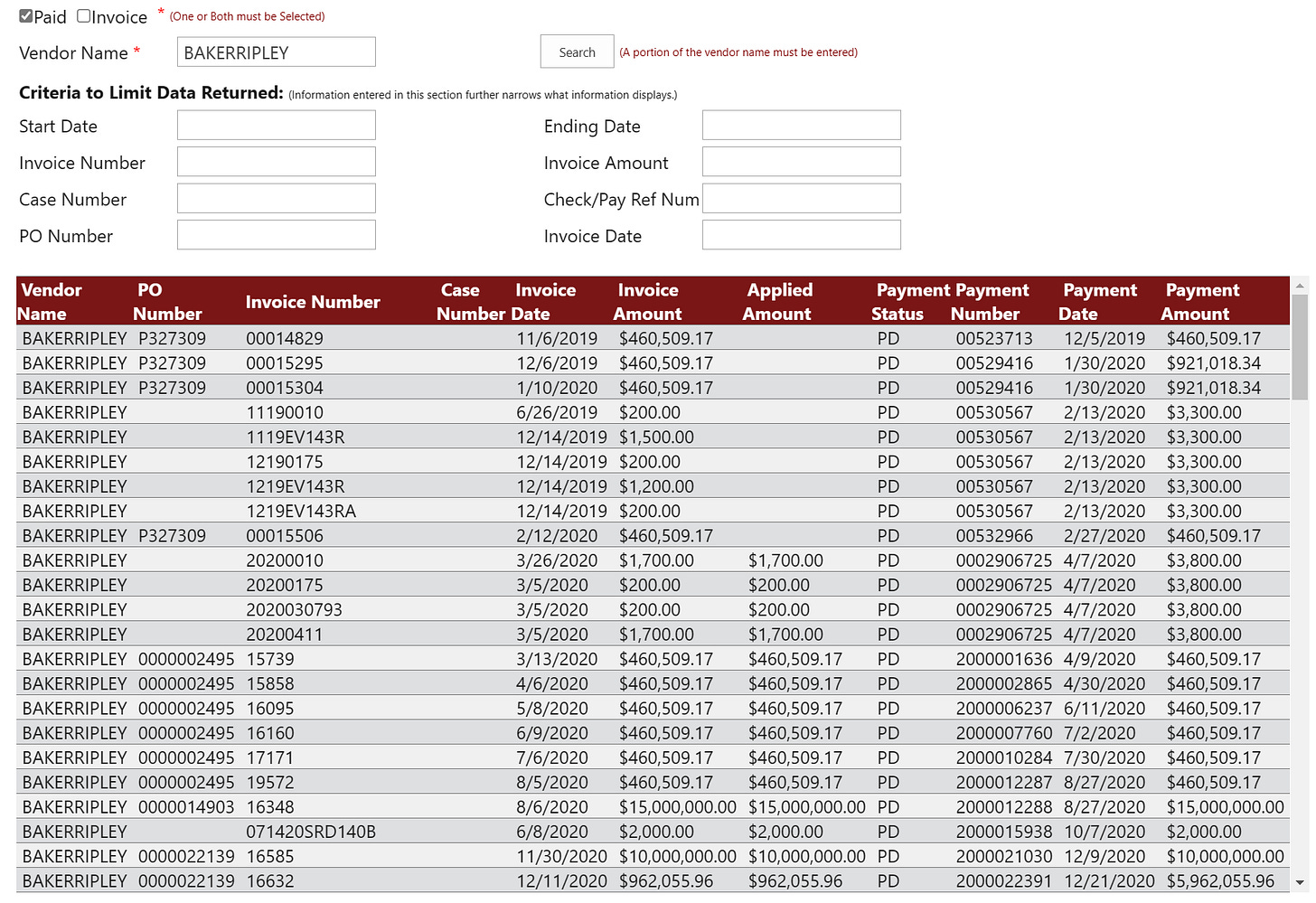
Task: Click the table scrollbar down arrow
Action: (x=1300, y=882)
